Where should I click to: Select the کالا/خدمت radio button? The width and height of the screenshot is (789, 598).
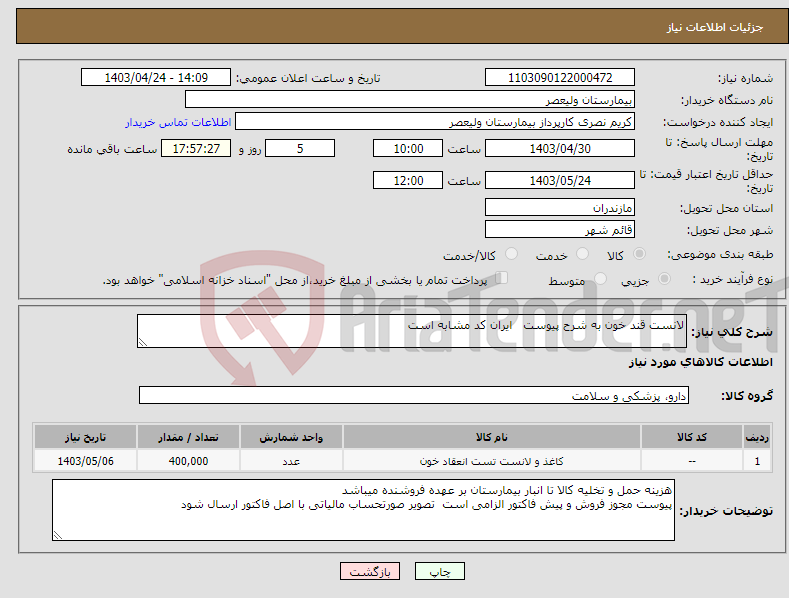pyautogui.click(x=511, y=254)
